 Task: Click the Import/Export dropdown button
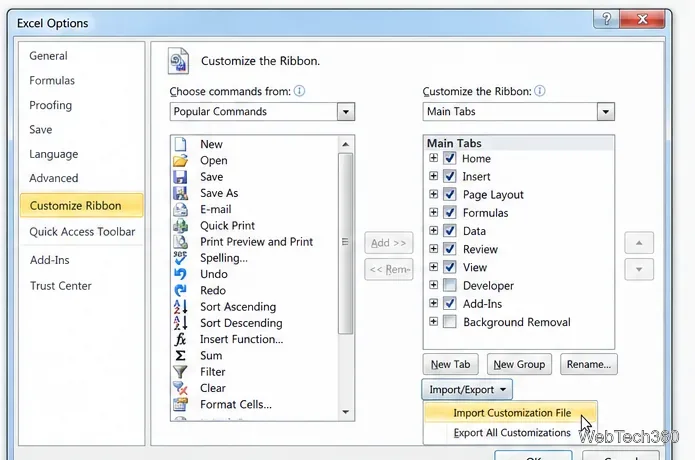[x=467, y=390]
